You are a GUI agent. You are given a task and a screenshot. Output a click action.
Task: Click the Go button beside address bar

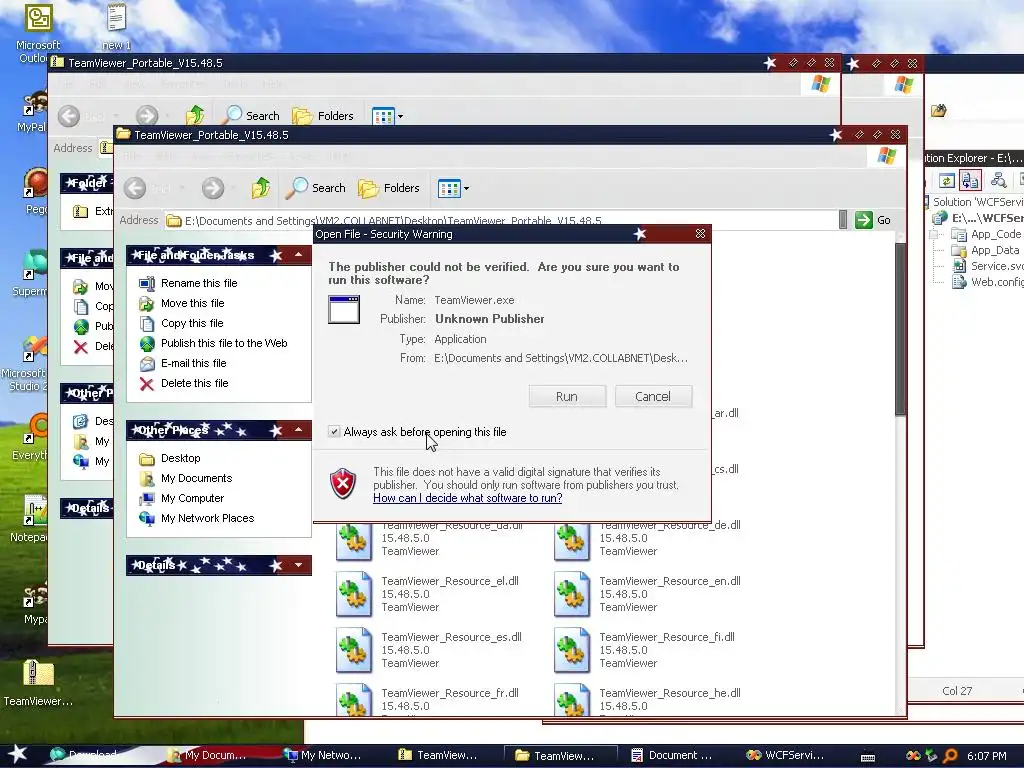[872, 220]
